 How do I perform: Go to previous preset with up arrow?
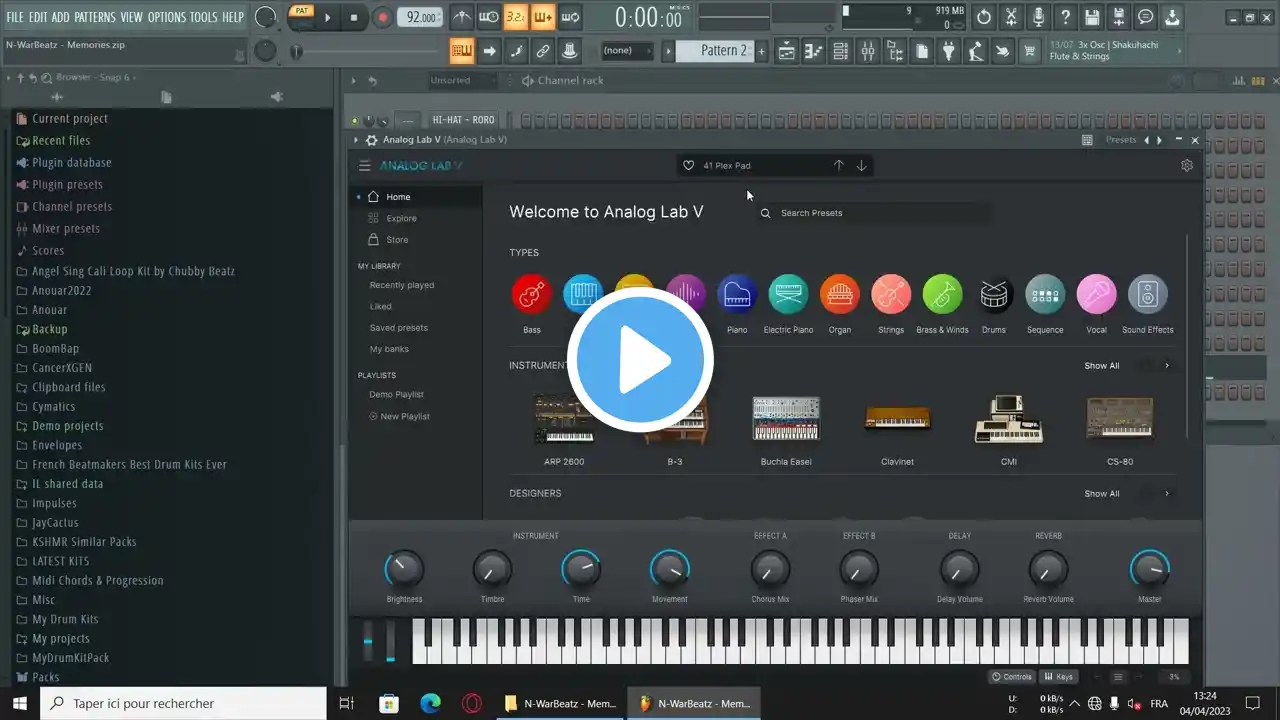(x=838, y=165)
